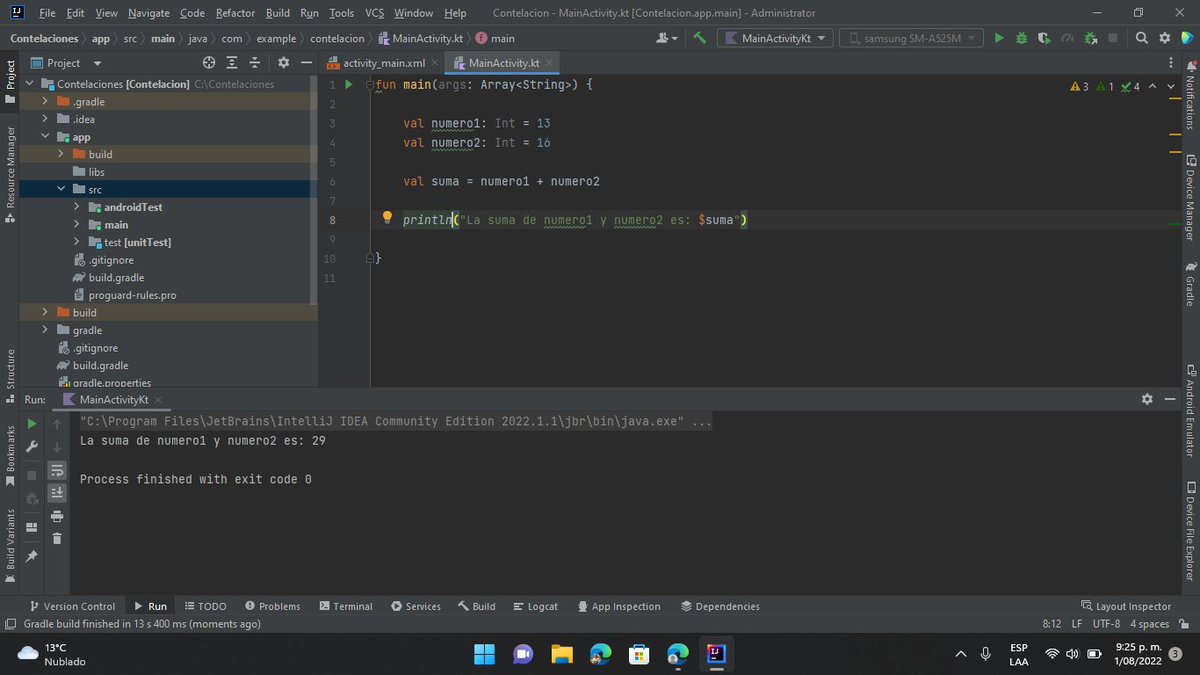Restore layout icon in Run panel sidebar

32,527
